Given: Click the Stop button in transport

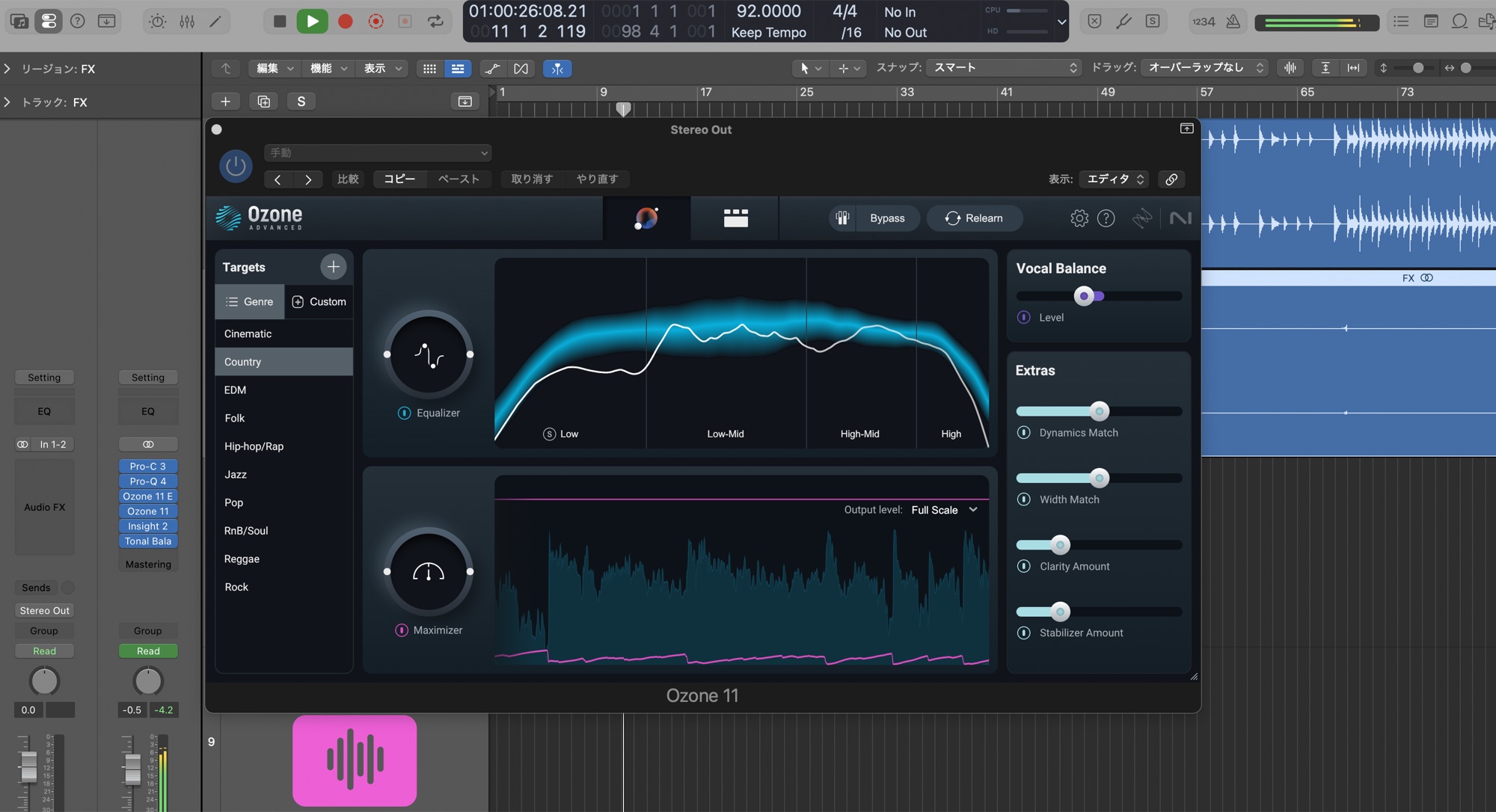Looking at the screenshot, I should 280,21.
